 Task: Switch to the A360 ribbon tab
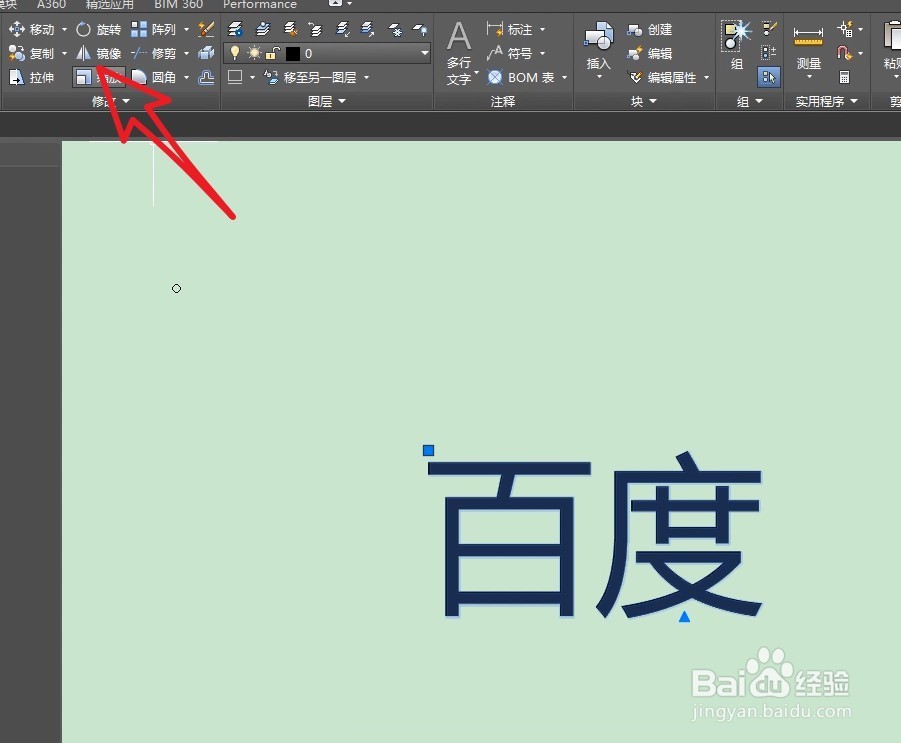pos(51,4)
